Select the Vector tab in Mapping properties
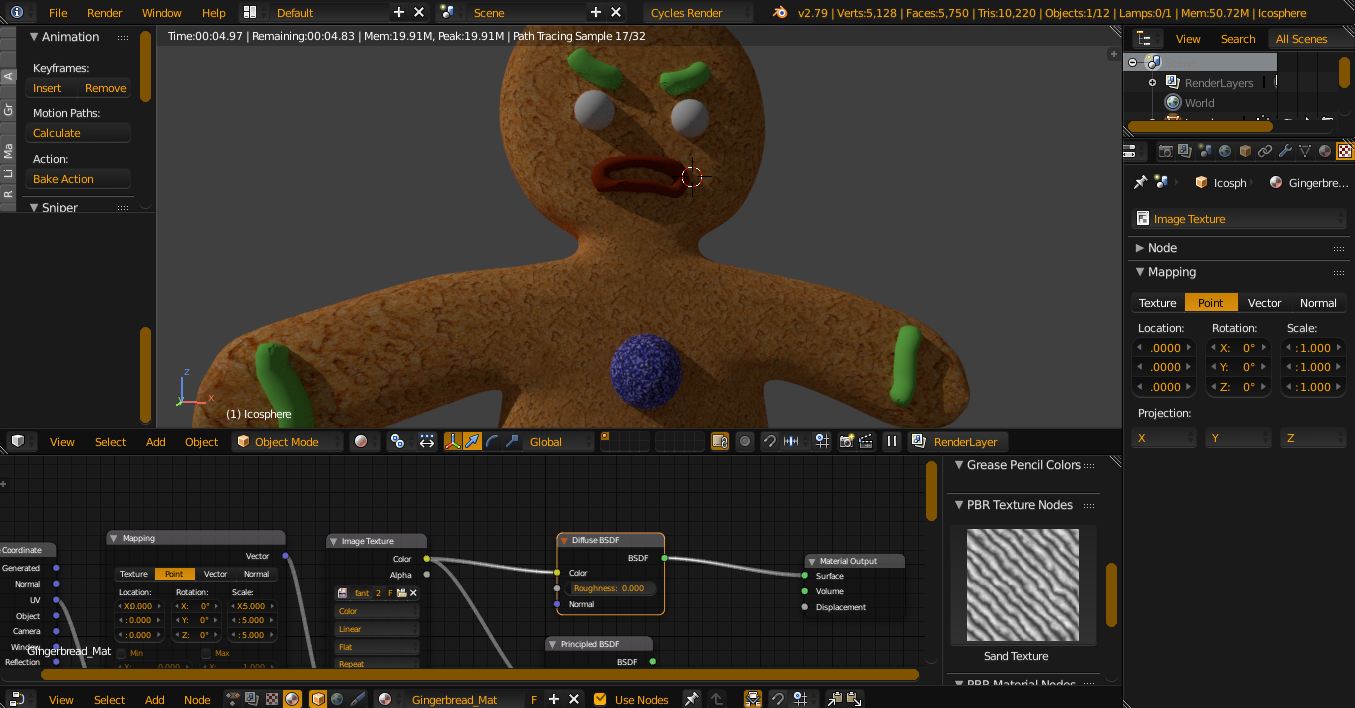This screenshot has width=1355, height=708. (x=1264, y=302)
